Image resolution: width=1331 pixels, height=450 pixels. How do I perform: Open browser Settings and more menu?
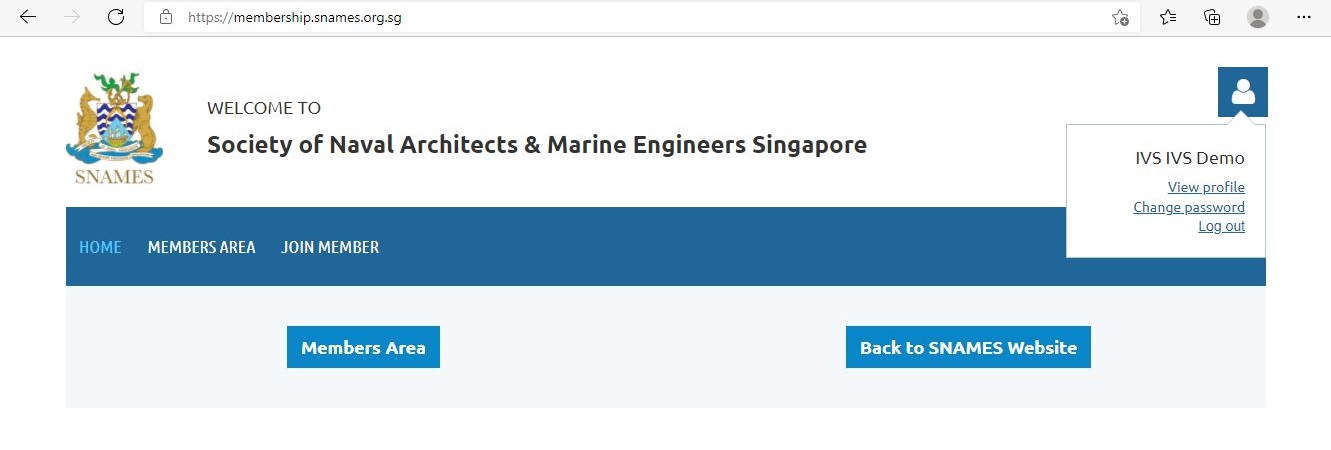pos(1303,17)
